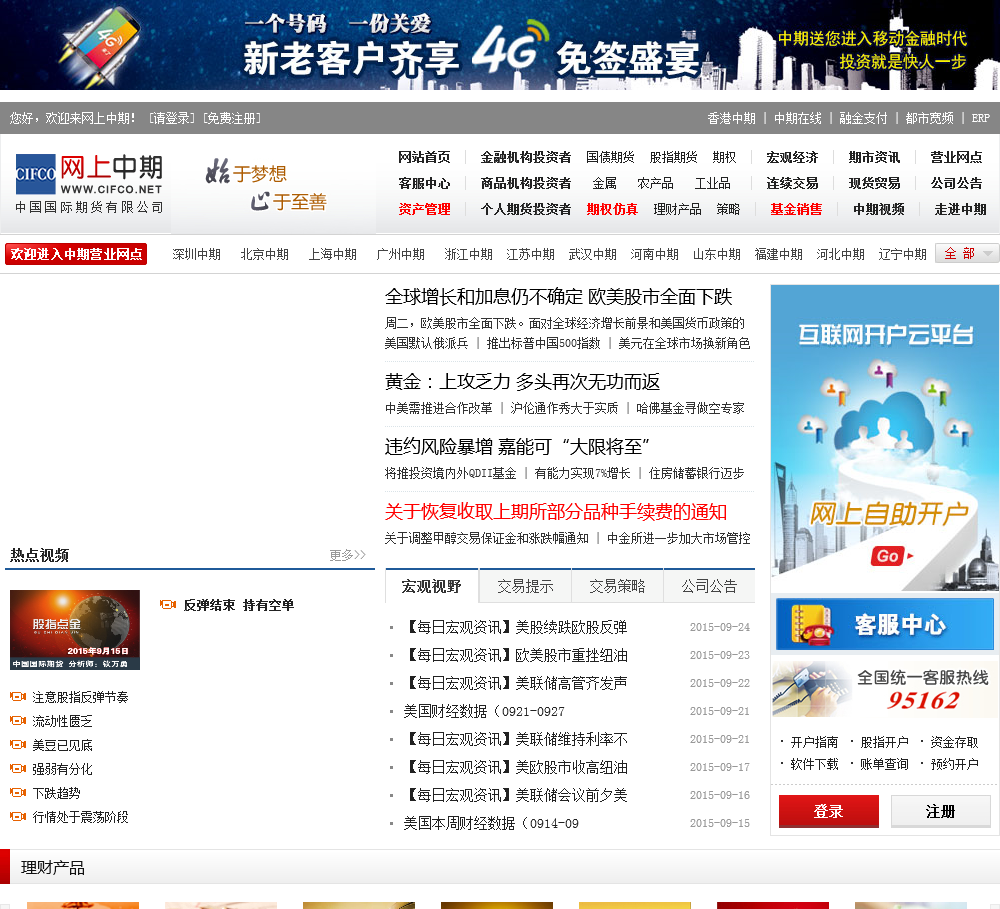The height and width of the screenshot is (909, 1000).
Task: Click the telephone icon in 客服中心 banner
Action: 811,624
